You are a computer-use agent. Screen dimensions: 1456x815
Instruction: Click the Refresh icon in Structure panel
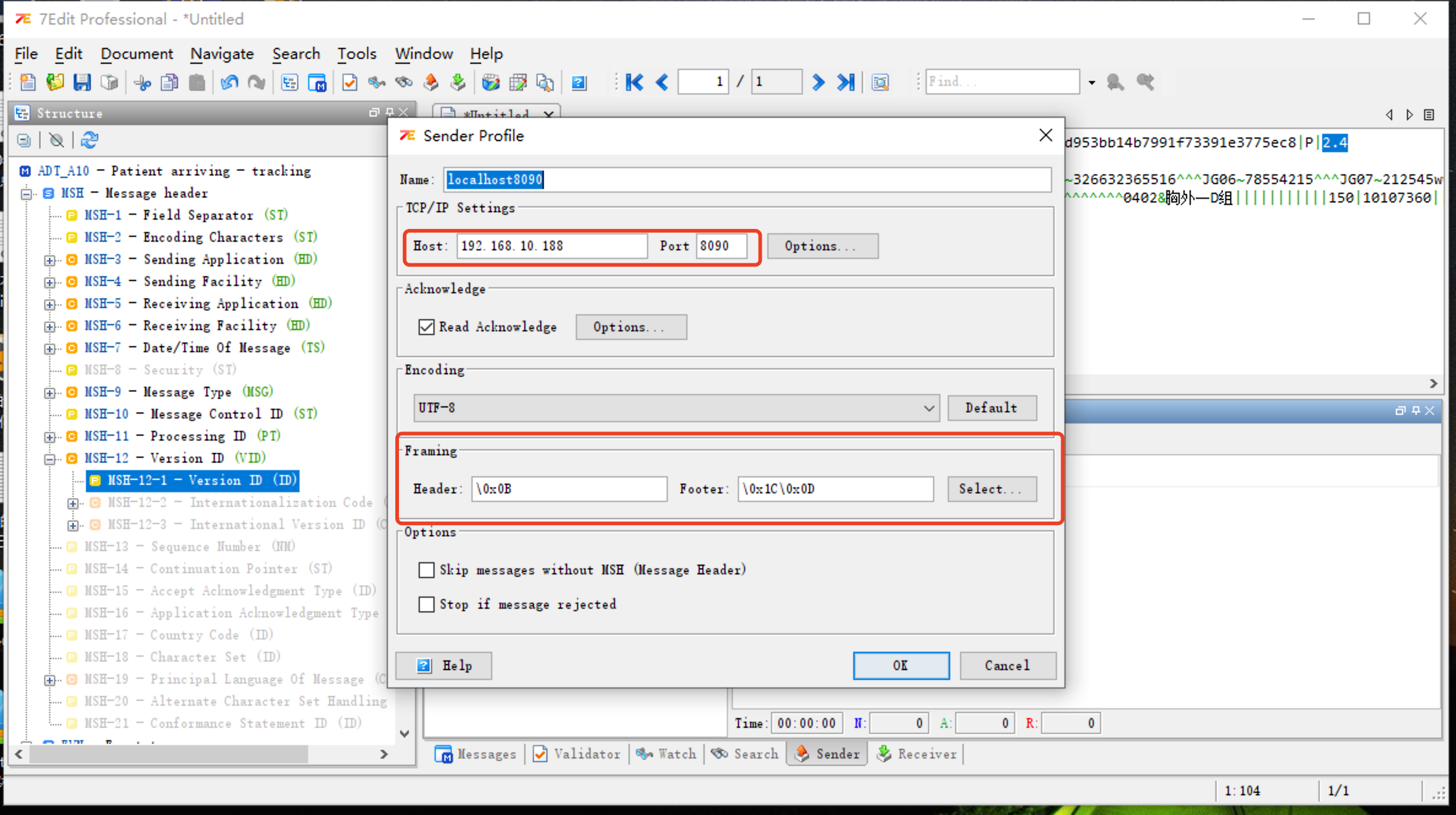(x=90, y=141)
